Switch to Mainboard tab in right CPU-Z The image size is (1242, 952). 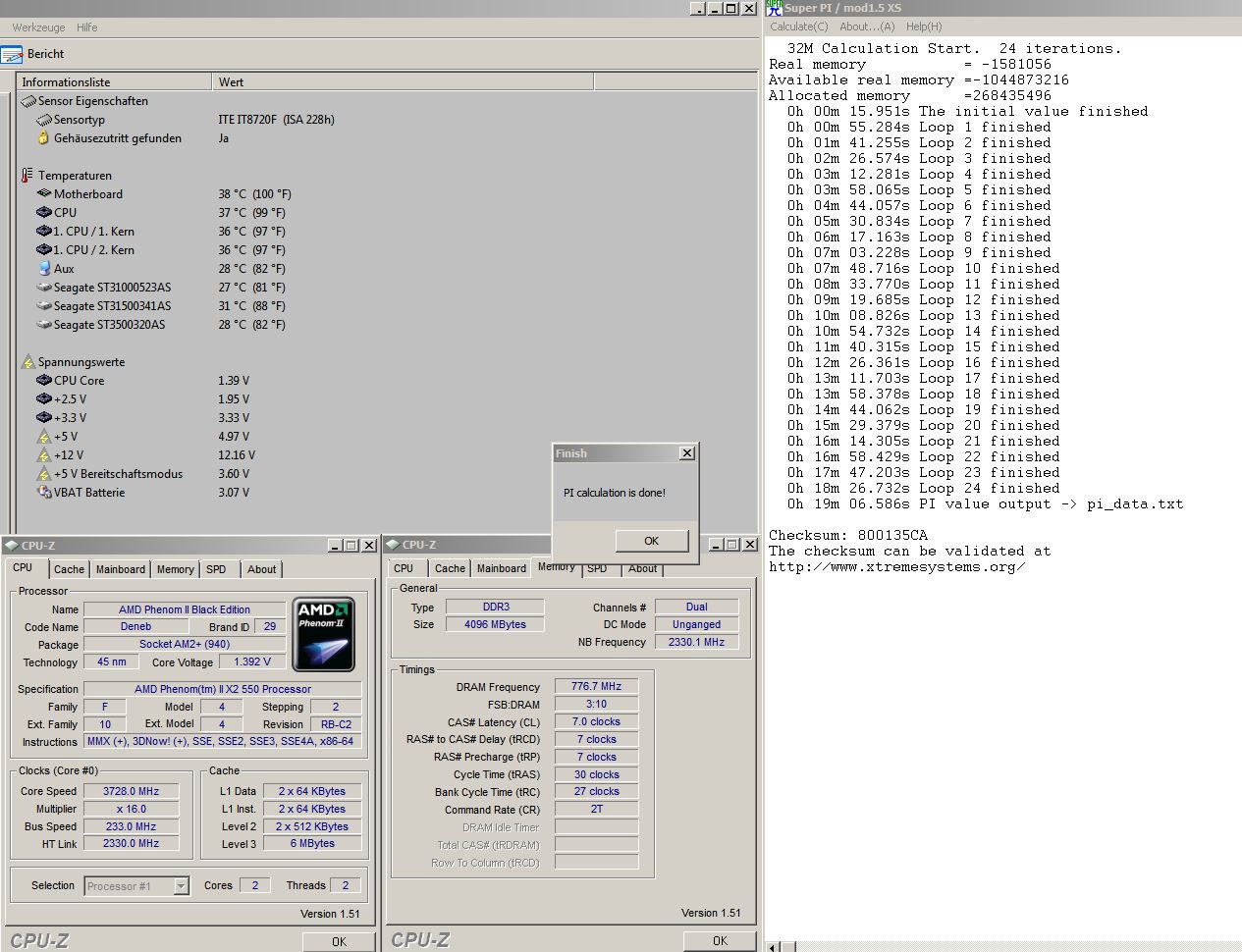click(x=501, y=568)
